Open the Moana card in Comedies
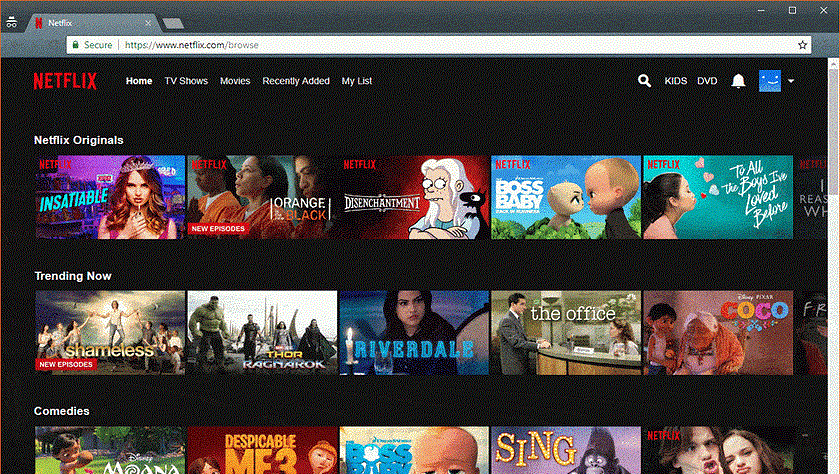The image size is (840, 474). 110,450
